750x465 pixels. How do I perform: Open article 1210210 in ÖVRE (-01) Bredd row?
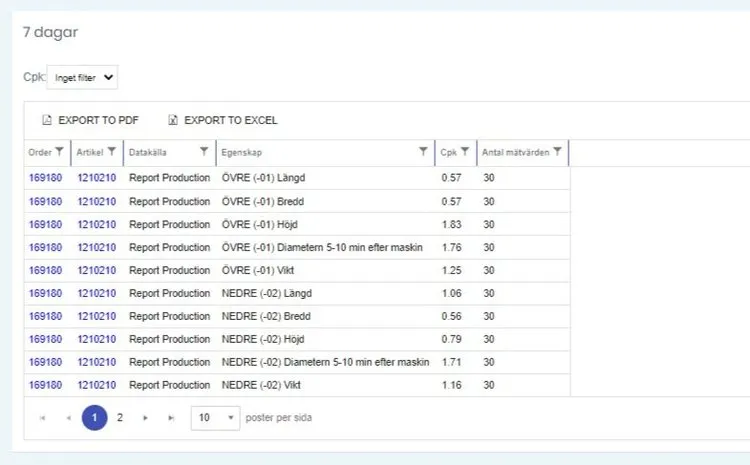pyautogui.click(x=97, y=201)
